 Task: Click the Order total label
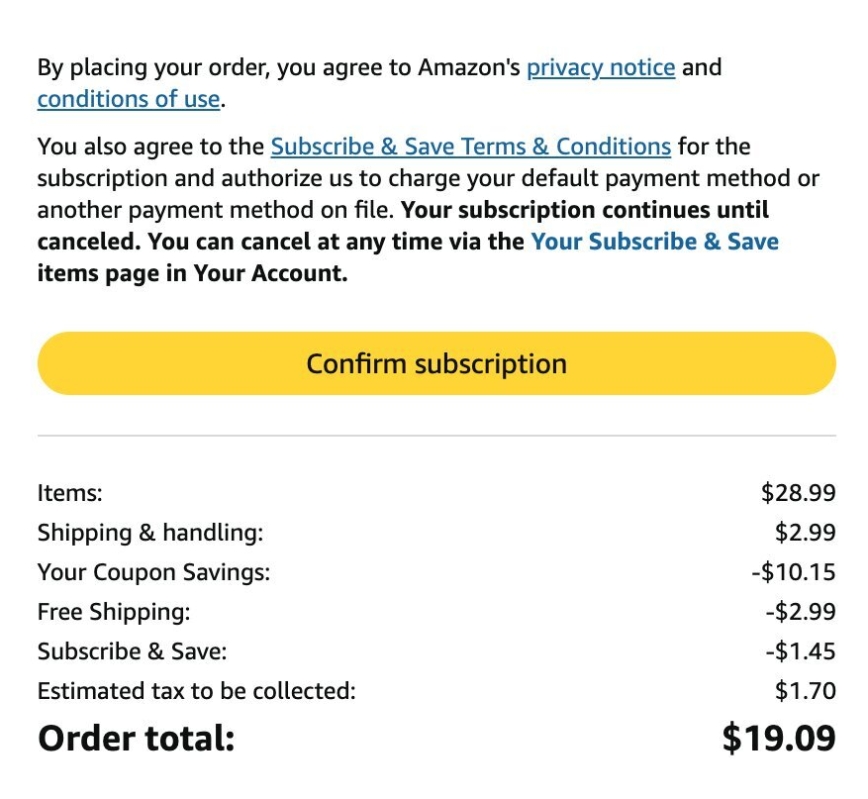point(136,738)
